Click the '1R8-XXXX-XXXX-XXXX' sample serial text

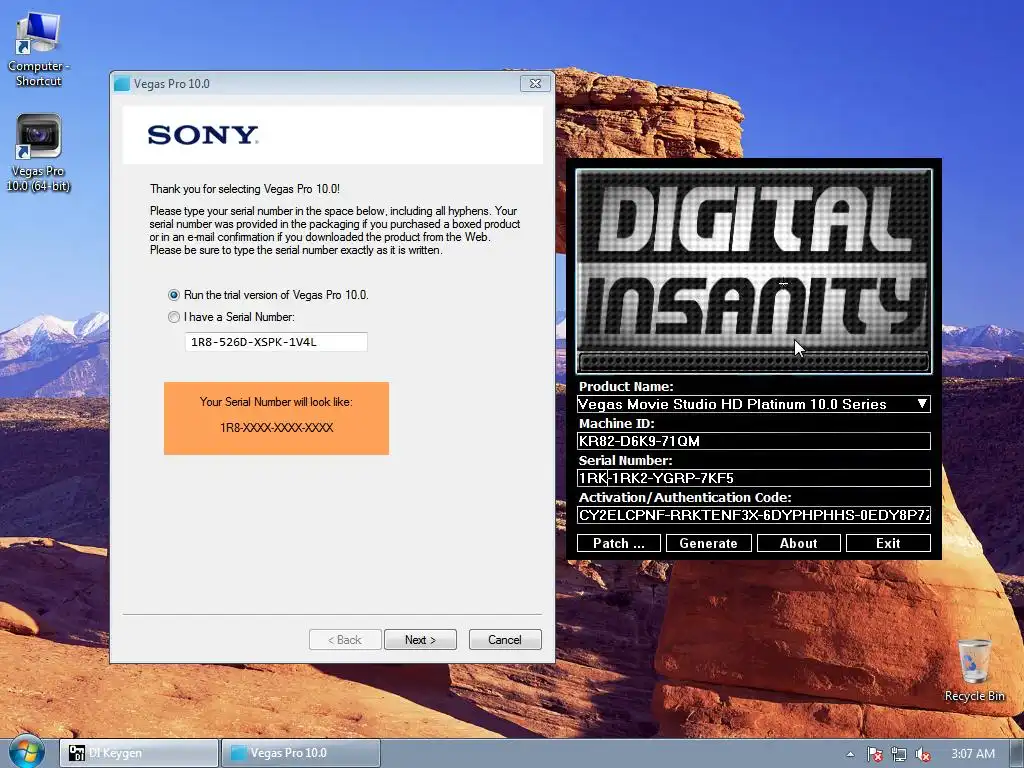tap(276, 428)
